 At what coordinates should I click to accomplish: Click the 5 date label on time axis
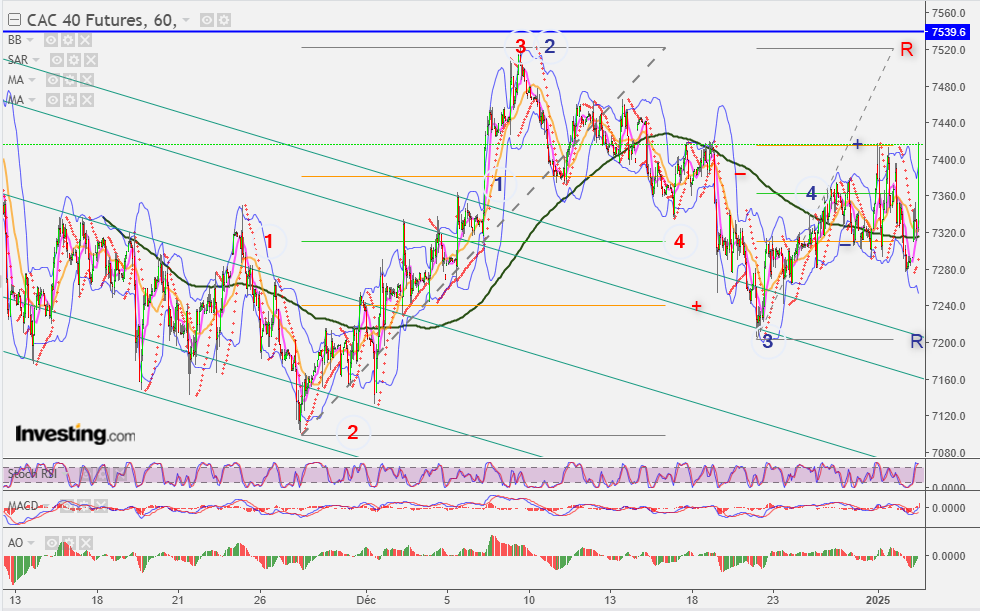447,601
